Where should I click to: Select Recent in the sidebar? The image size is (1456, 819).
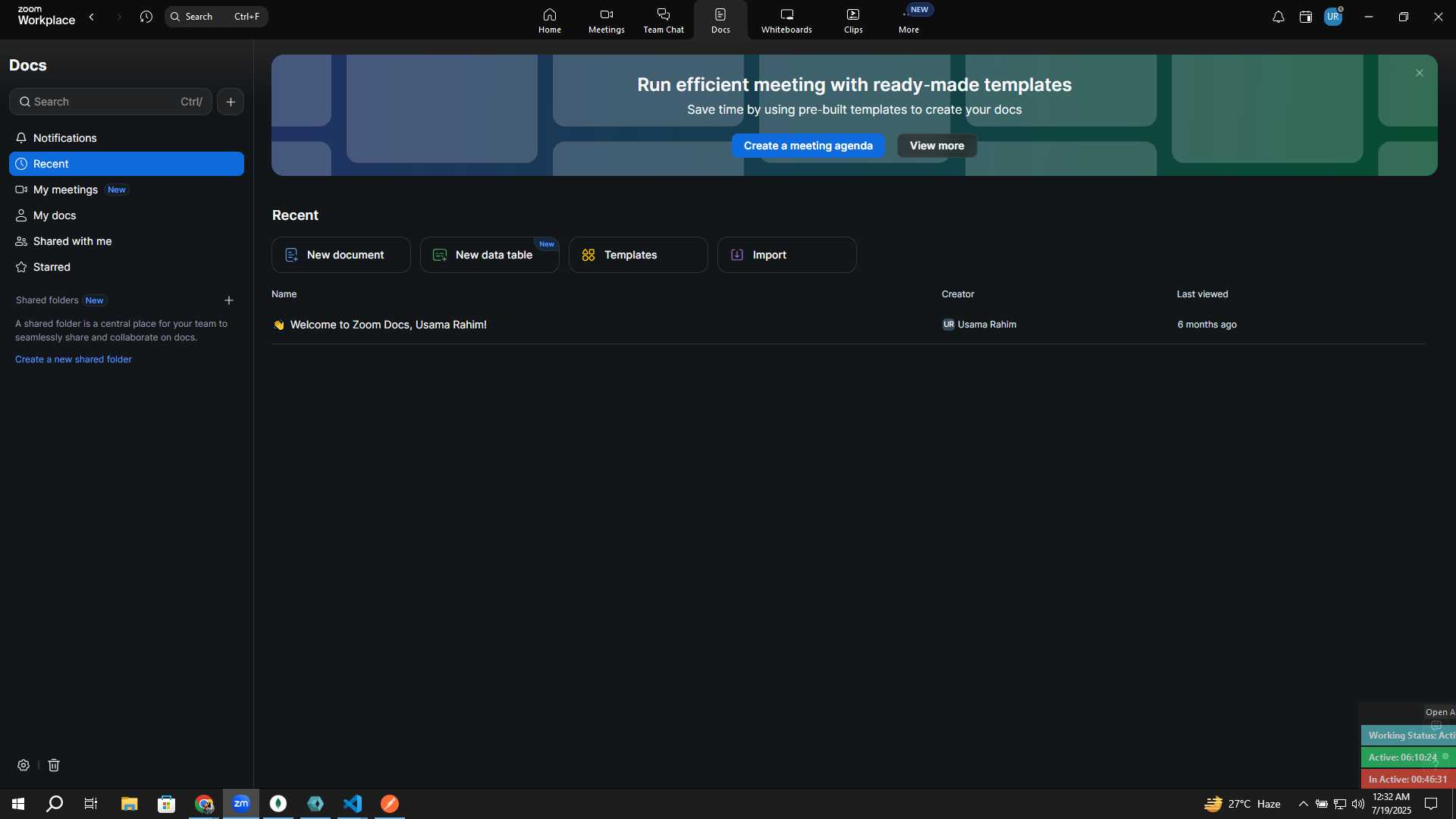pyautogui.click(x=127, y=164)
